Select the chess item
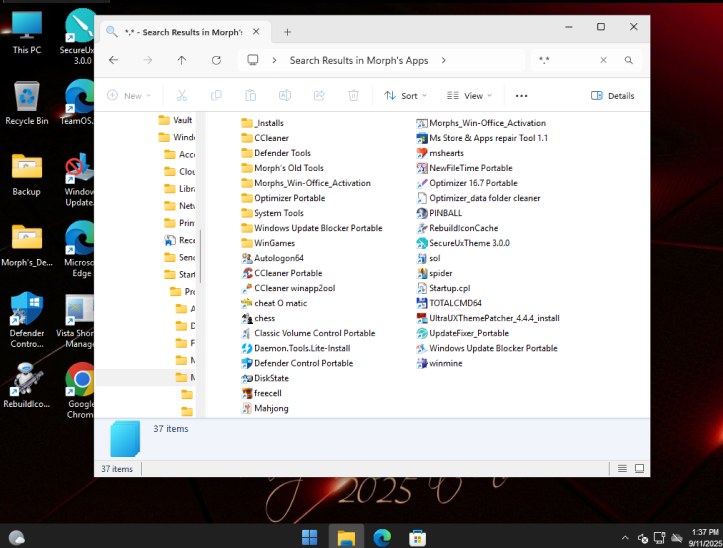This screenshot has width=723, height=548. [258, 318]
